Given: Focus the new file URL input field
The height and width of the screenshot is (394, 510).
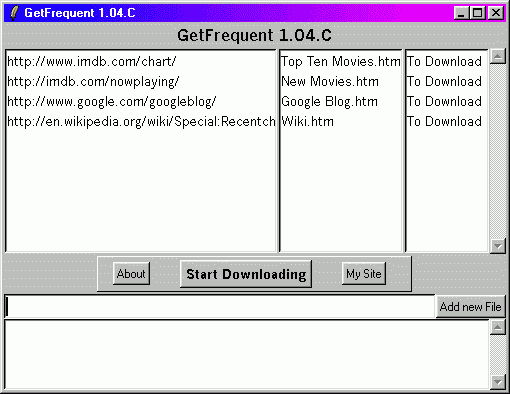Looking at the screenshot, I should [x=220, y=306].
